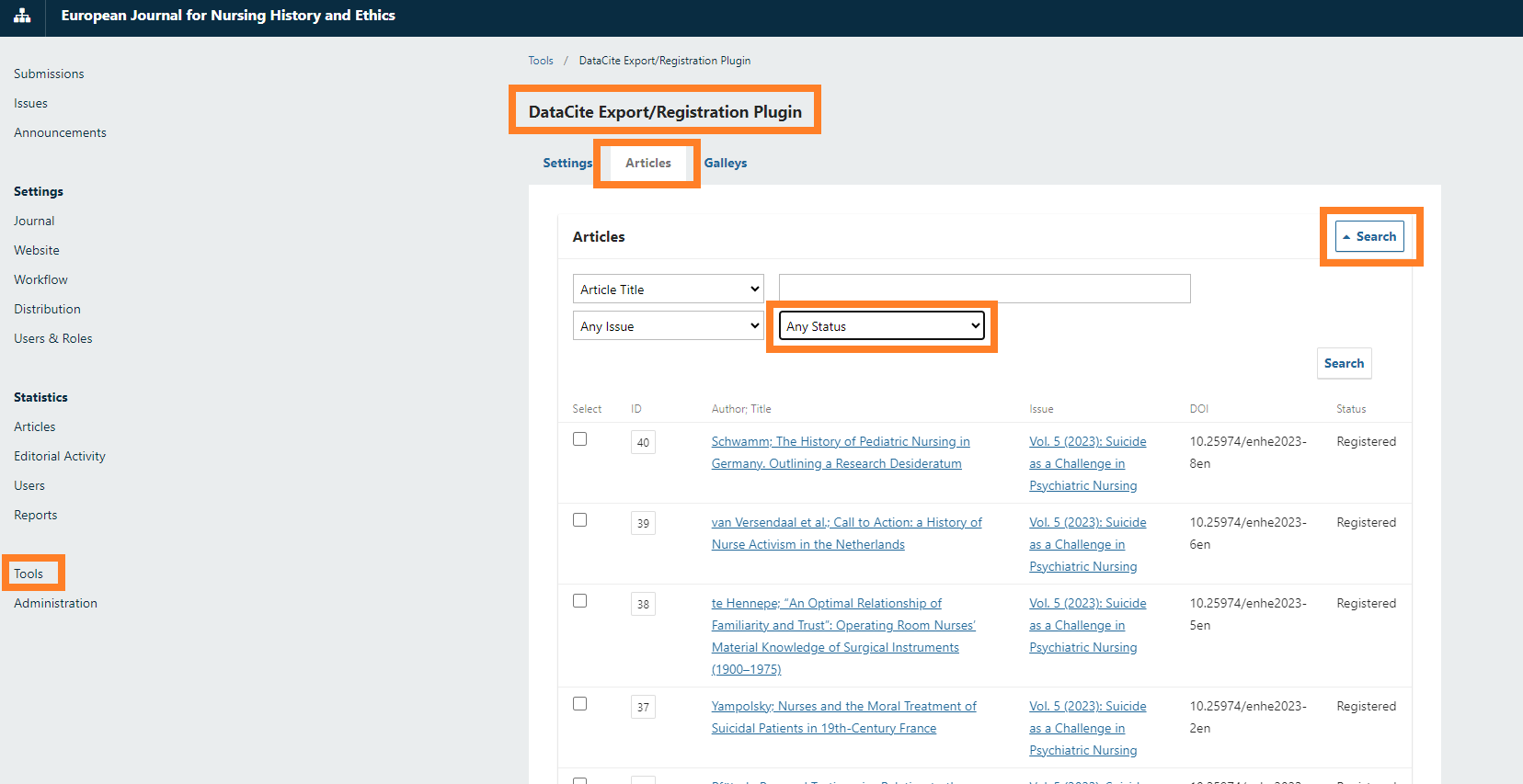This screenshot has height=784, width=1523.
Task: Open Submissions from the sidebar
Action: (x=49, y=74)
